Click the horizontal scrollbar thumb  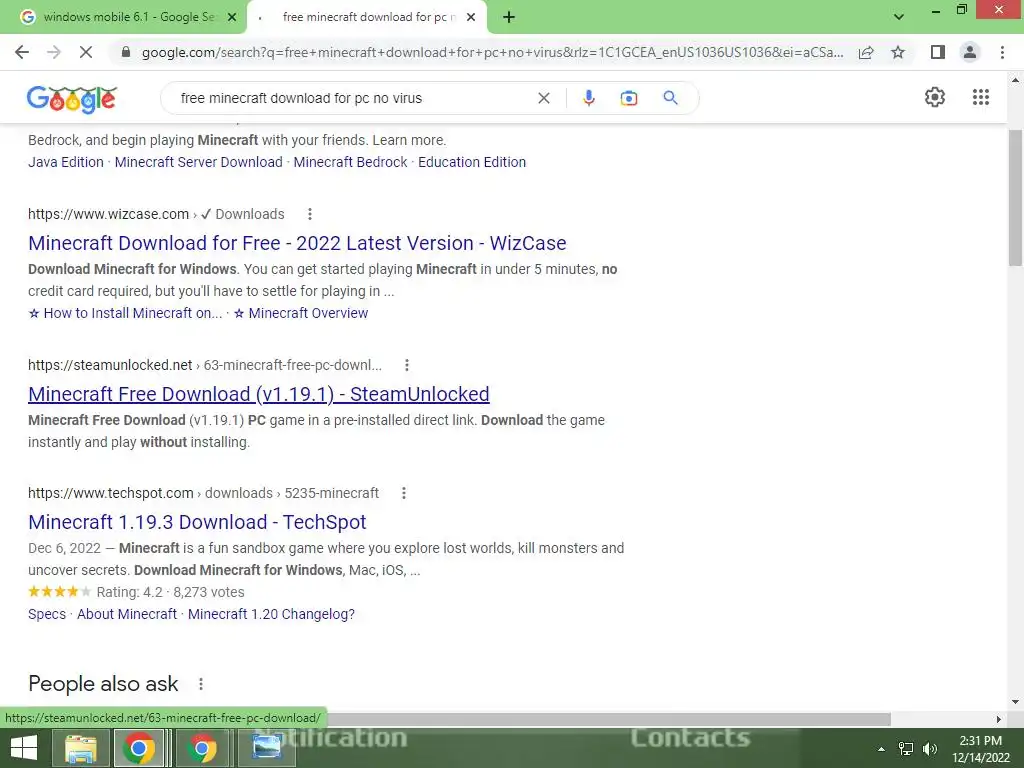point(607,719)
